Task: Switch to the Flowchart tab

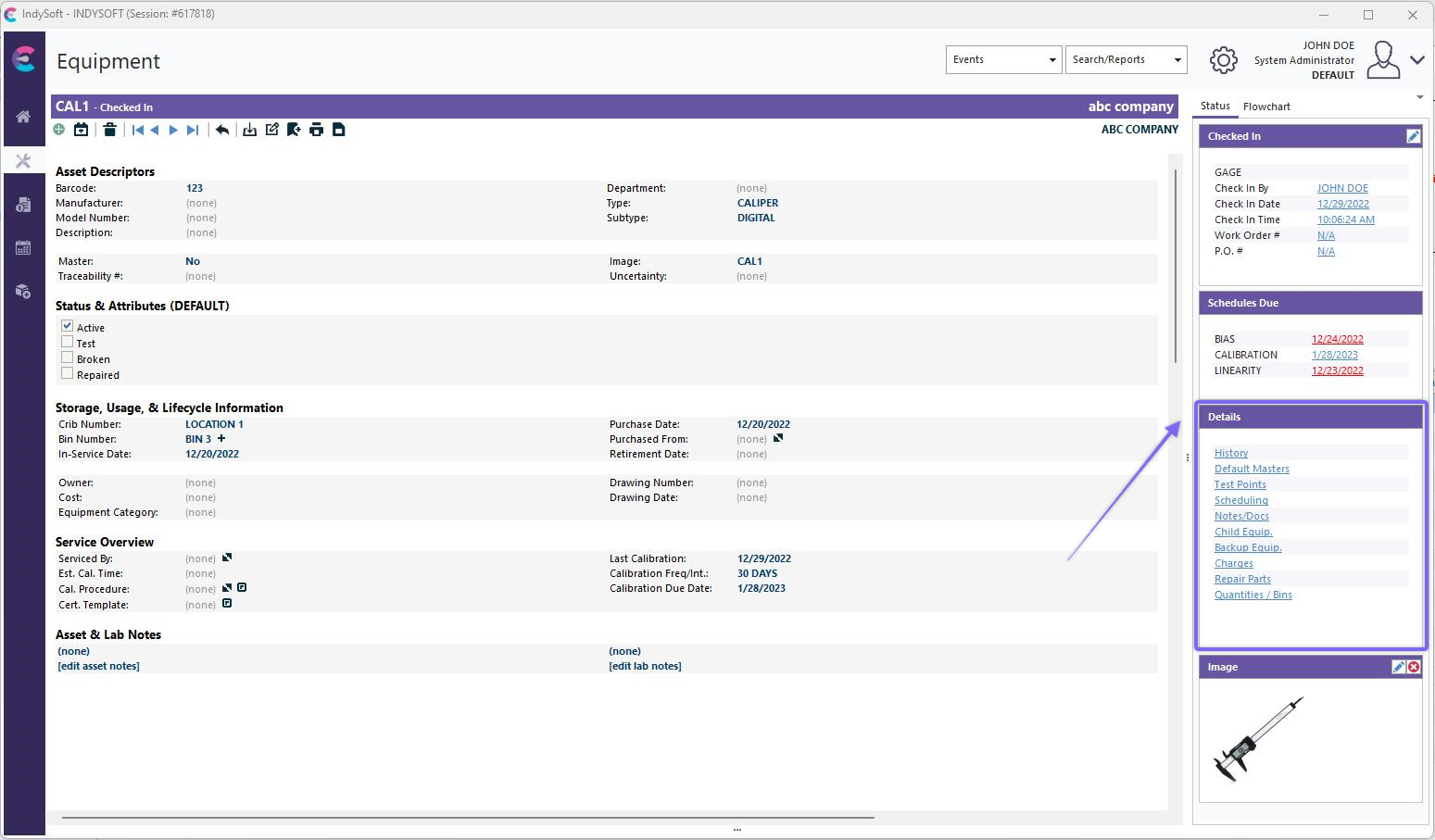Action: (x=1266, y=107)
